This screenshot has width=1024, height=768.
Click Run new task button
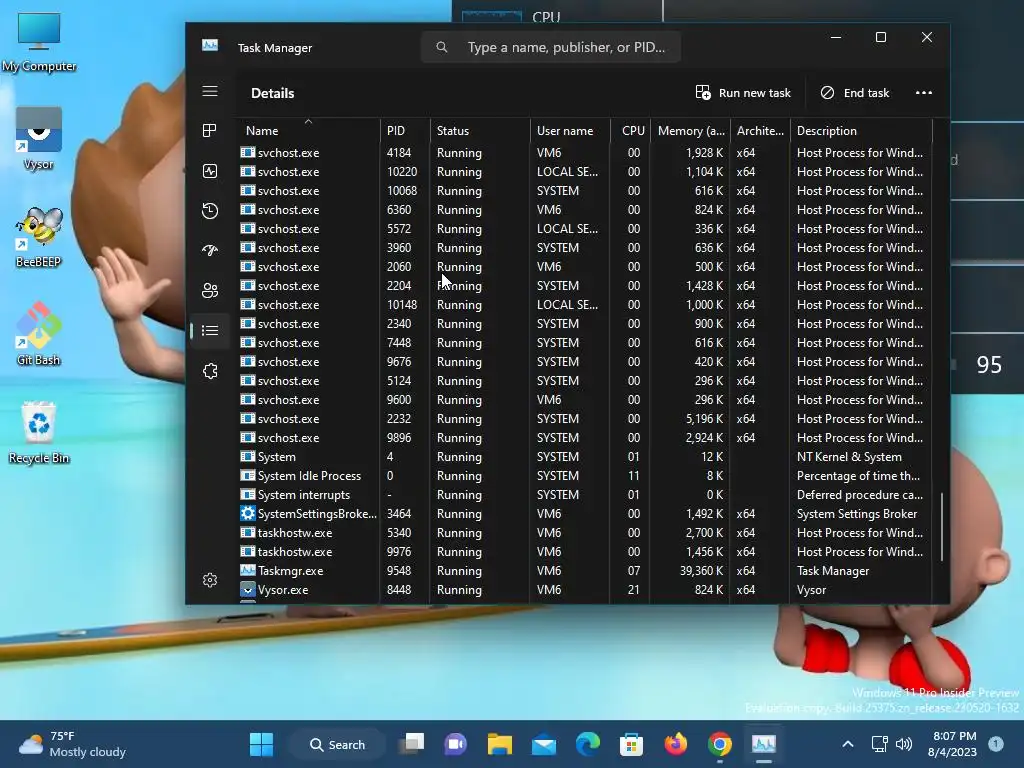click(743, 93)
